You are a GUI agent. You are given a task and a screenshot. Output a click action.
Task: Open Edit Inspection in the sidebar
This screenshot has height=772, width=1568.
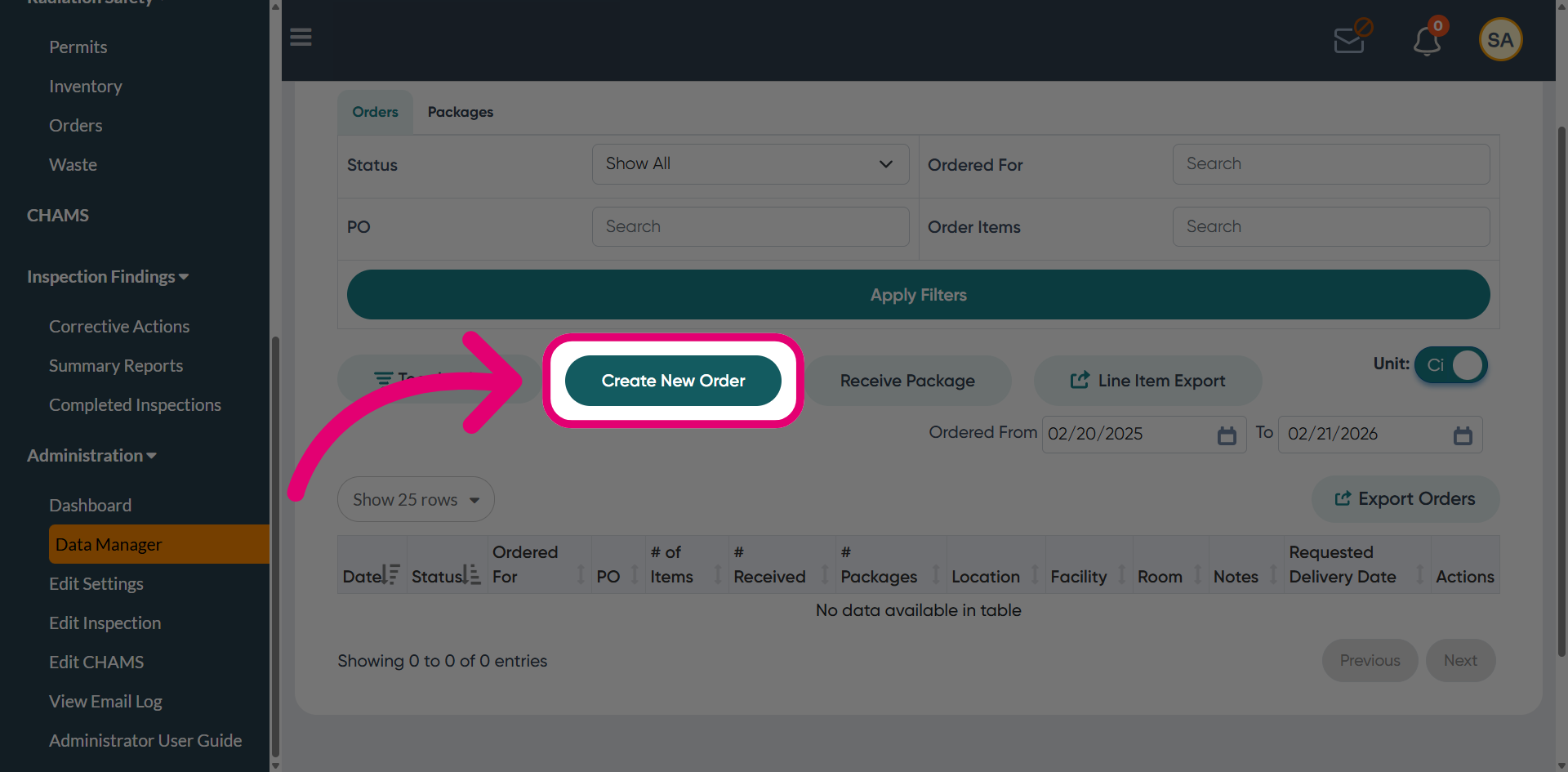click(x=105, y=623)
